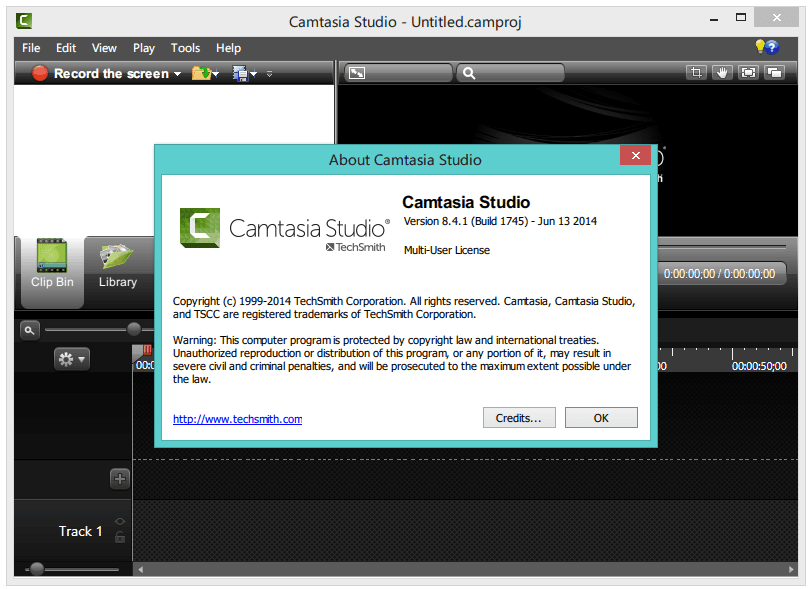
Task: Open the http://www.techsmith.com link
Action: click(x=237, y=419)
